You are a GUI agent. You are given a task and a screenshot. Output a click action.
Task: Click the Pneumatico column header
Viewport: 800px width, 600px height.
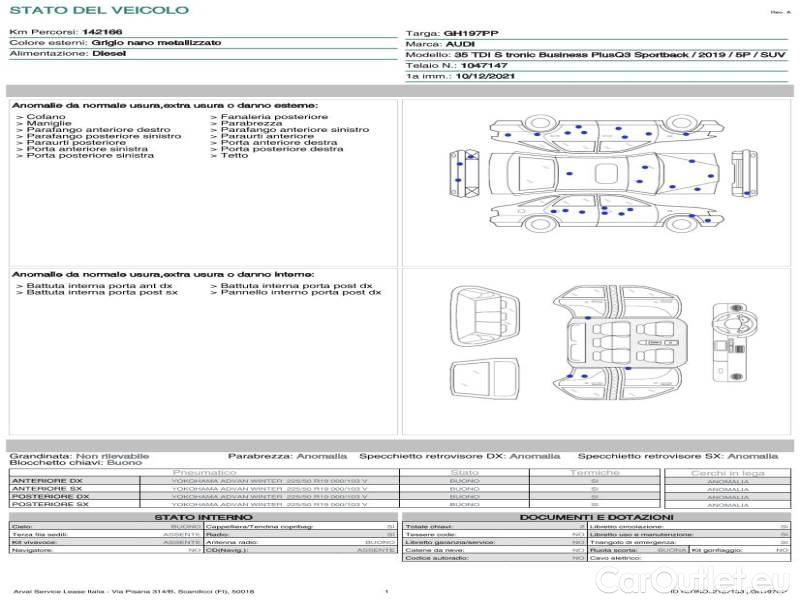pos(204,472)
